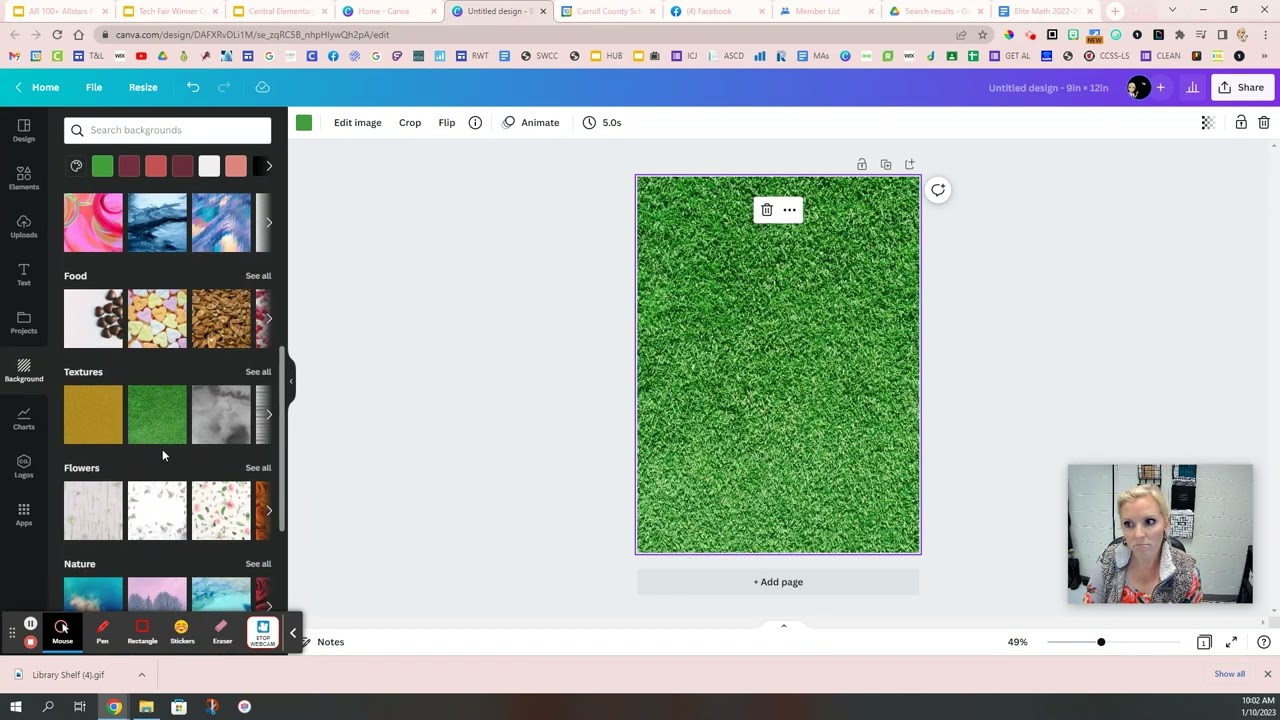Delete the background using the floating trash icon
1280x720 pixels.
pyautogui.click(x=767, y=210)
